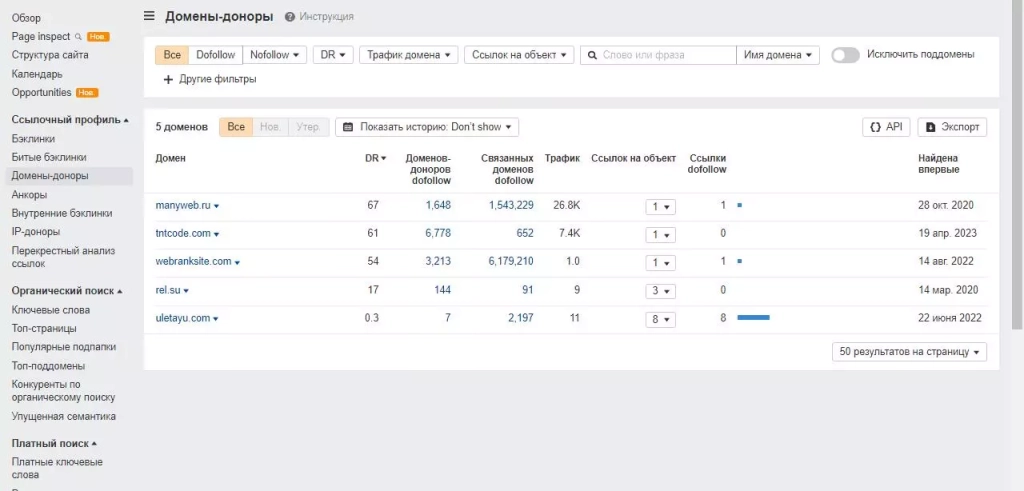Open Упущенная семантика in the sidebar

click(64, 416)
